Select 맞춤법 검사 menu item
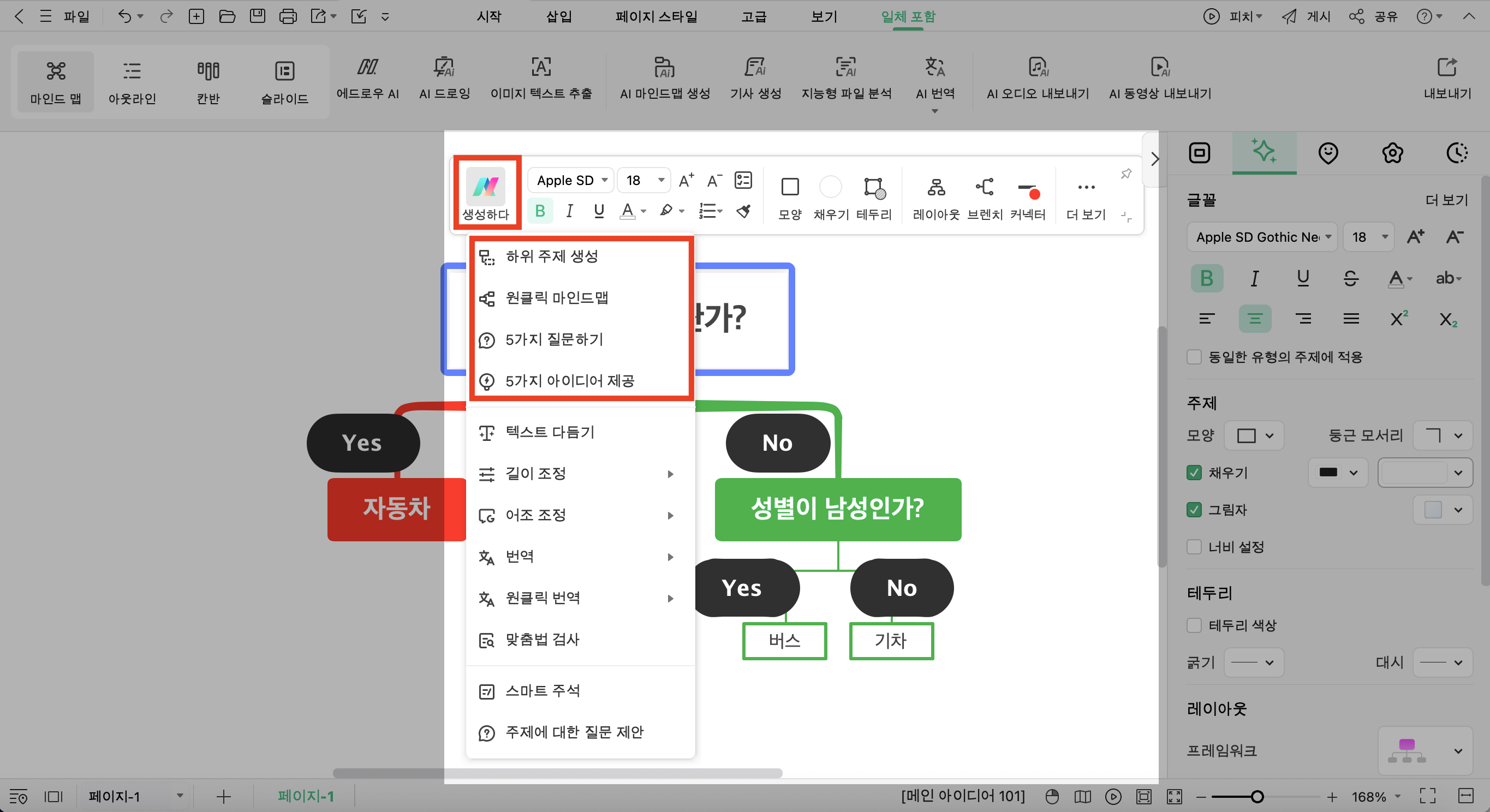This screenshot has height=812, width=1490. [580, 639]
